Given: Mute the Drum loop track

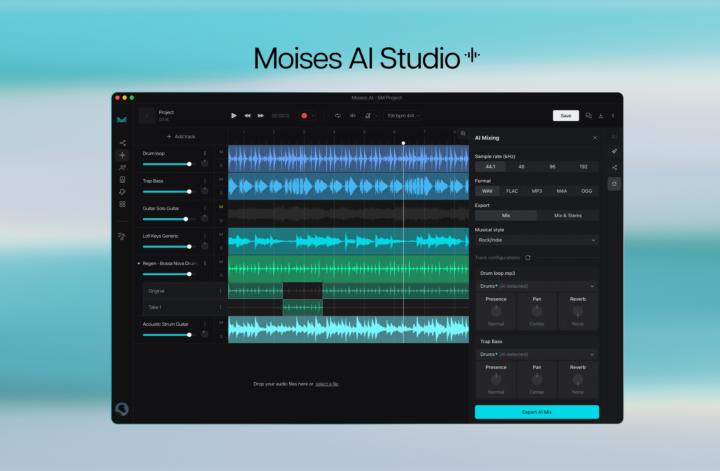Looking at the screenshot, I should [221, 152].
